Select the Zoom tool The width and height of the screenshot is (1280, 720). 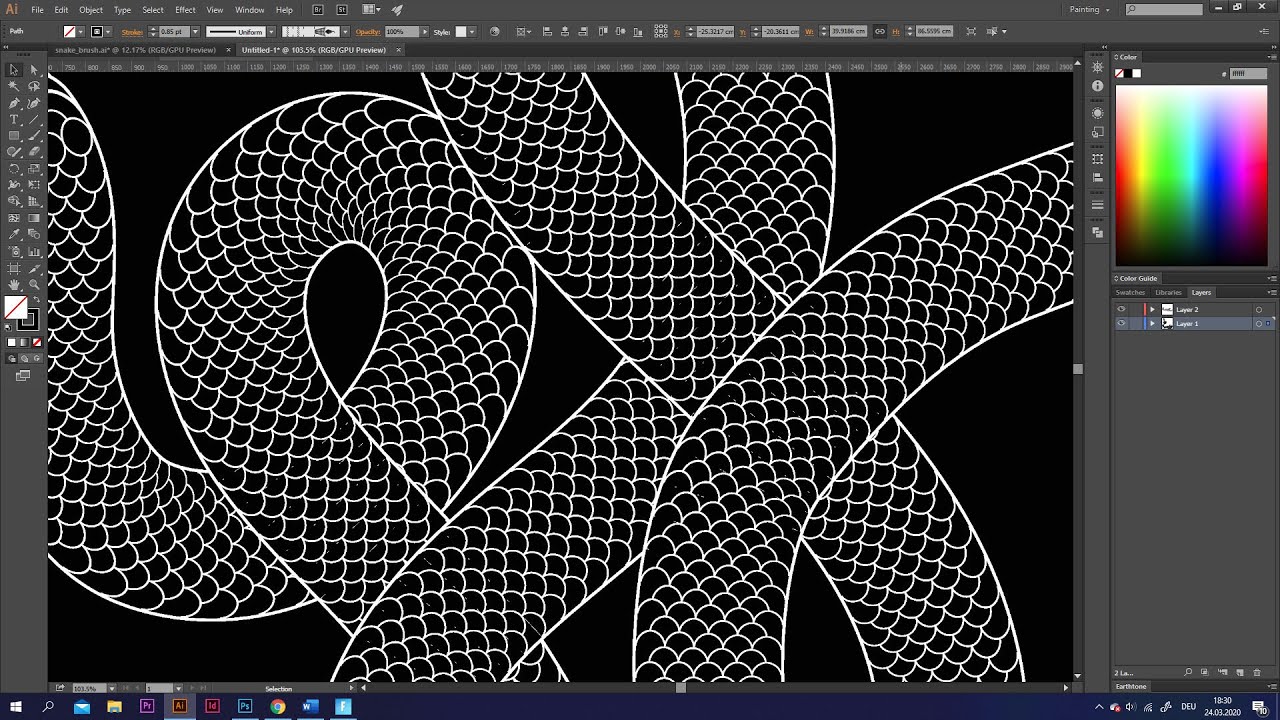(x=34, y=285)
